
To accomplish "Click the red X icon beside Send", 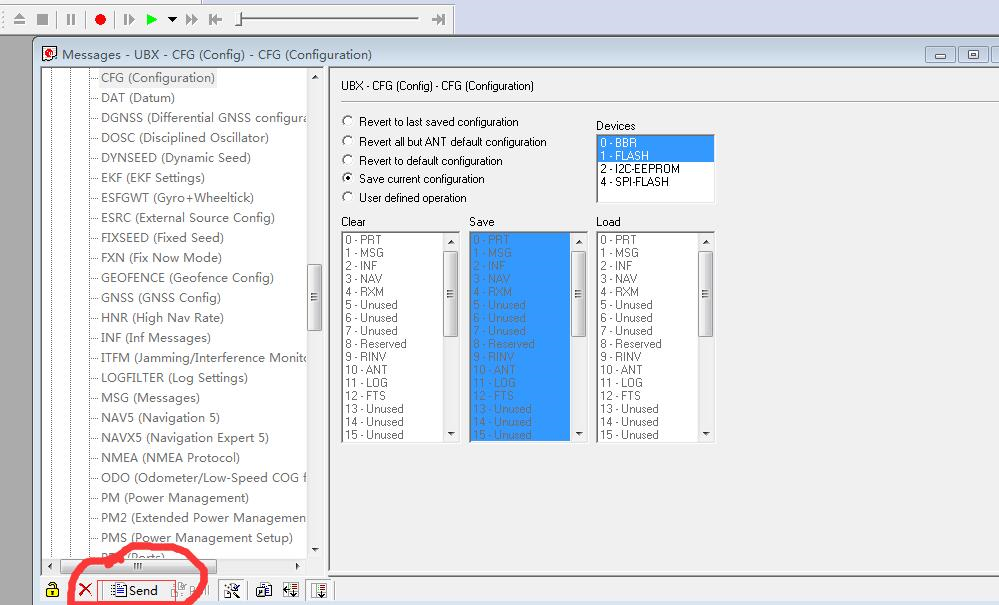I will pos(85,590).
